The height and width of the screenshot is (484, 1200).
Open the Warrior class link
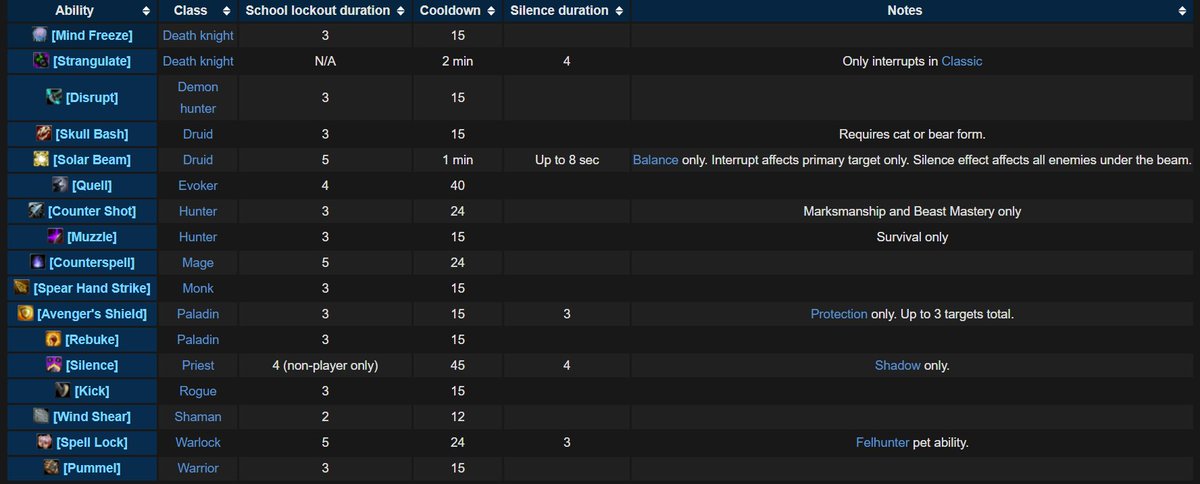pos(198,468)
